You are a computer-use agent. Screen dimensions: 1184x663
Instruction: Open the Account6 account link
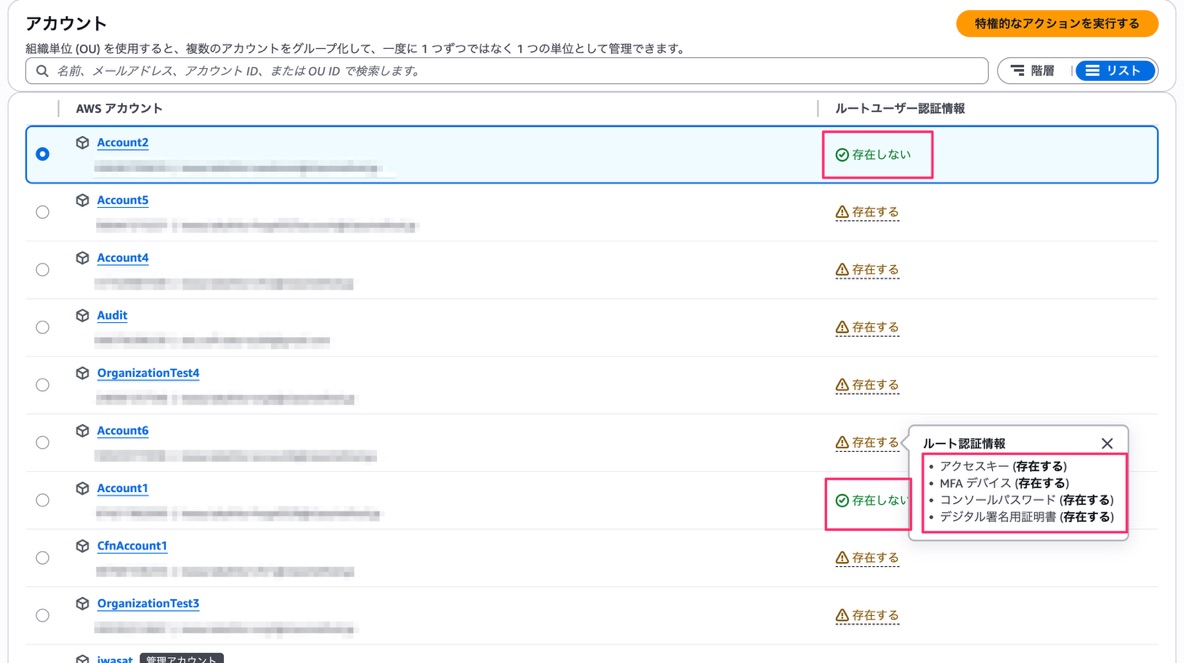click(x=122, y=431)
